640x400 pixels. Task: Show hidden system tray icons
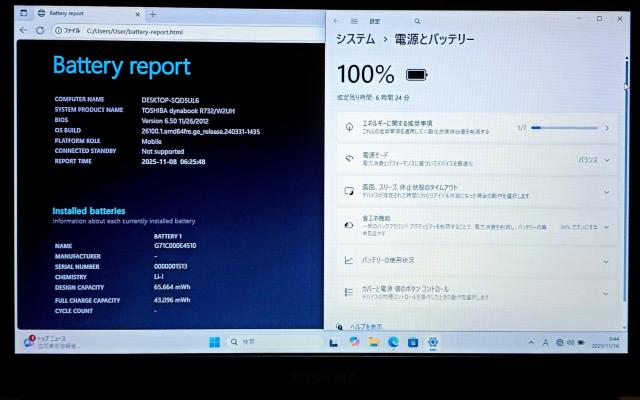click(531, 342)
